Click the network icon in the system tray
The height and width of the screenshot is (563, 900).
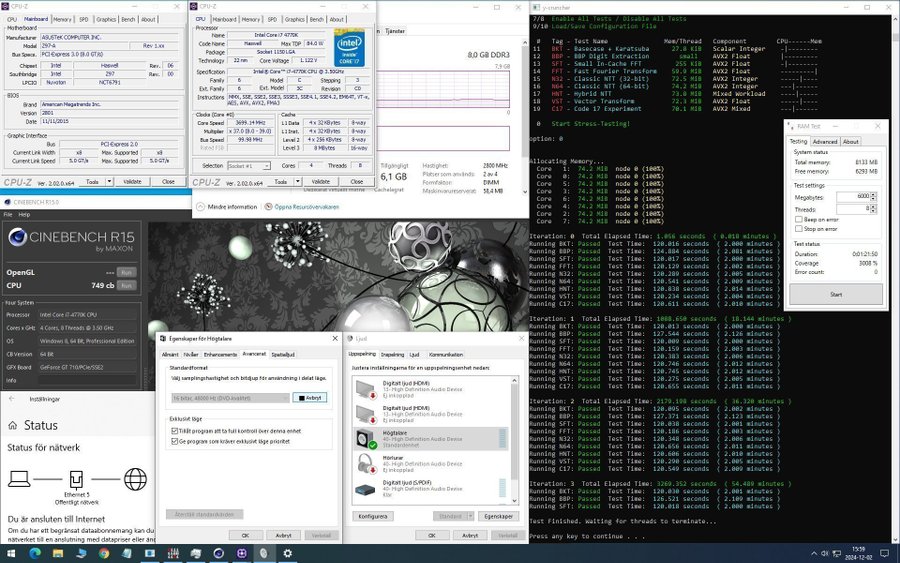[836, 554]
